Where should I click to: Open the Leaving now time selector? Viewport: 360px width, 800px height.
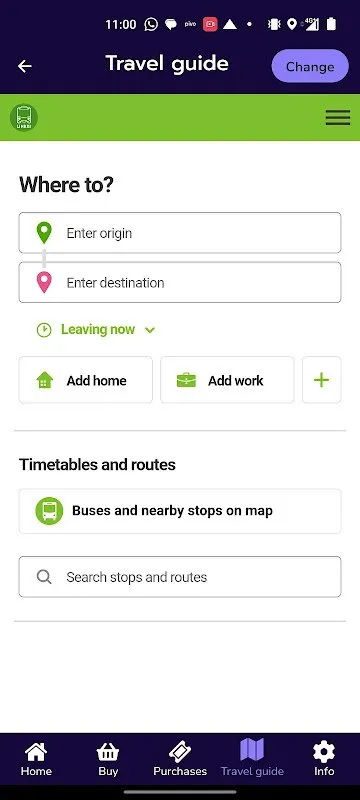pyautogui.click(x=96, y=330)
